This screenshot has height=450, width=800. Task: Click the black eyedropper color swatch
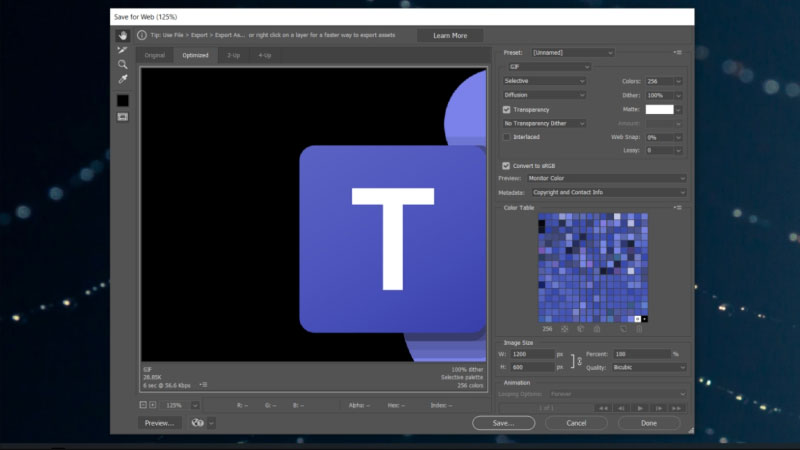122,101
